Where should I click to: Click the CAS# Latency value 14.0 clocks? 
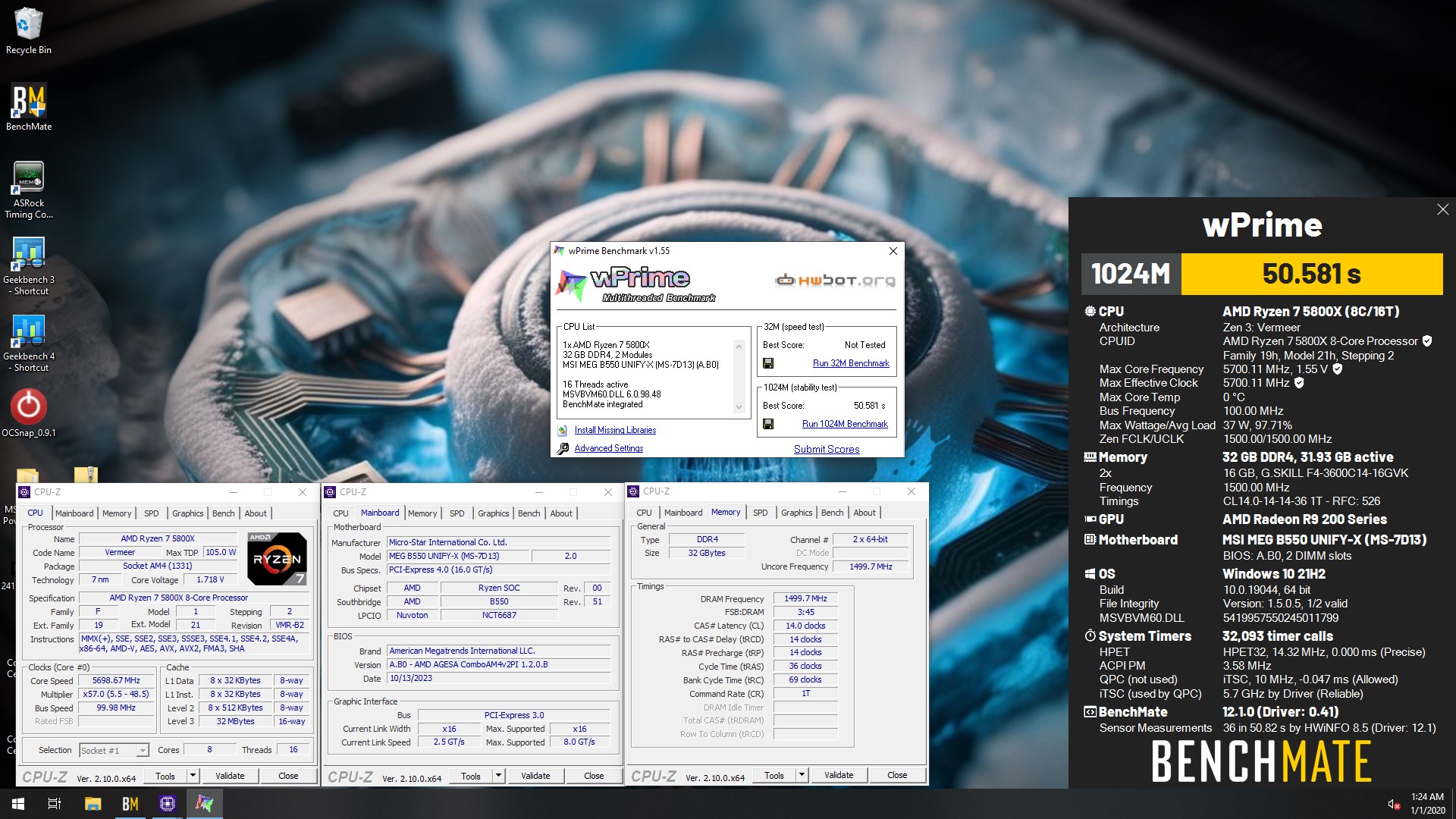point(805,626)
